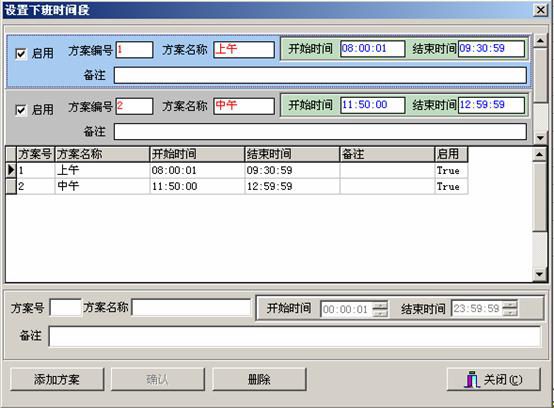Click the grayed 确认 button
This screenshot has height=408, width=554.
coord(158,379)
